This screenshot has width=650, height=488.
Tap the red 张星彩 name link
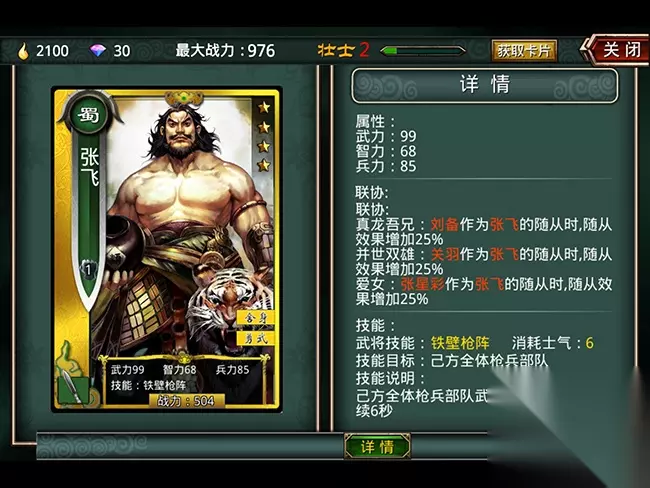point(422,284)
